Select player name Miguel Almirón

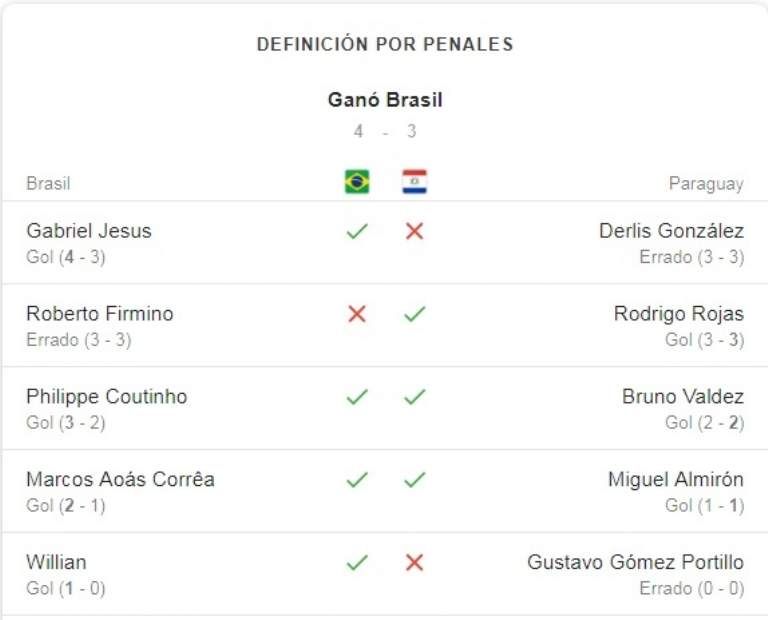point(675,480)
